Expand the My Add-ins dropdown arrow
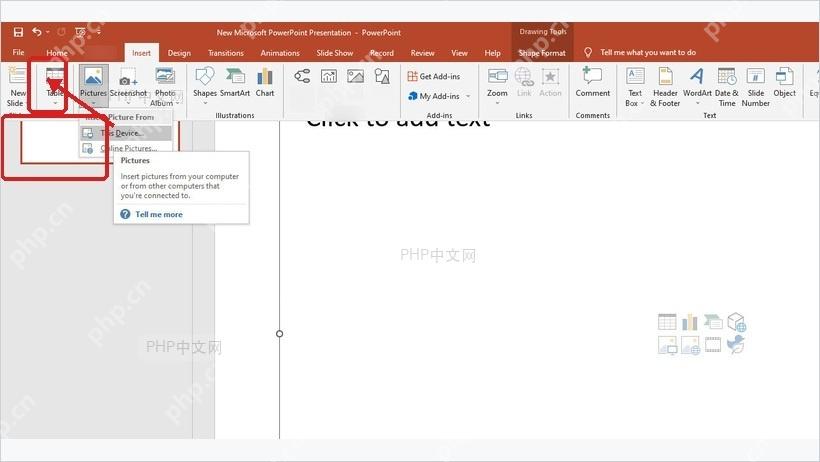 click(x=468, y=96)
